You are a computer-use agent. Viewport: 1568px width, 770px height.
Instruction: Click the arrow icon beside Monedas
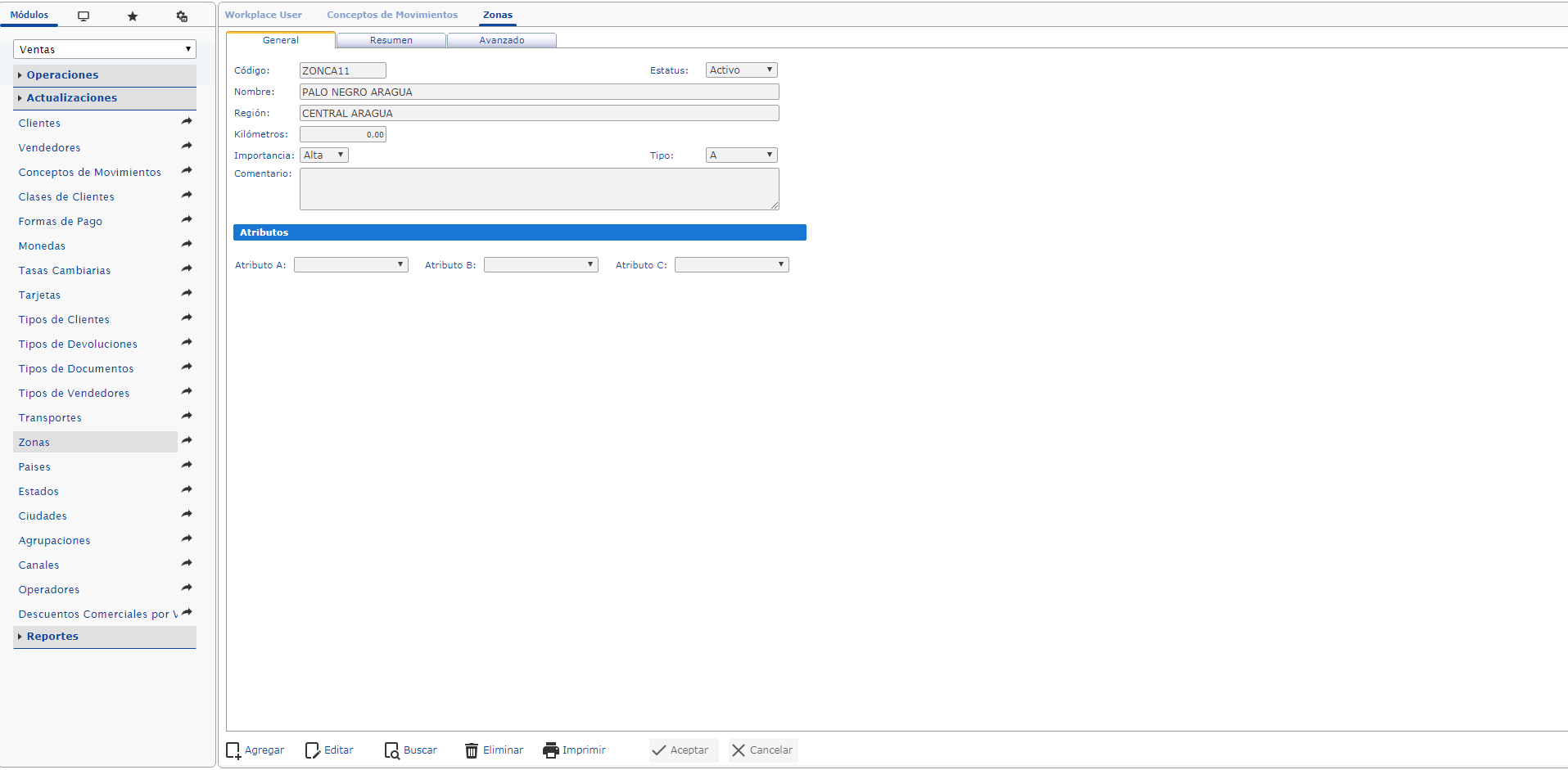pos(187,244)
